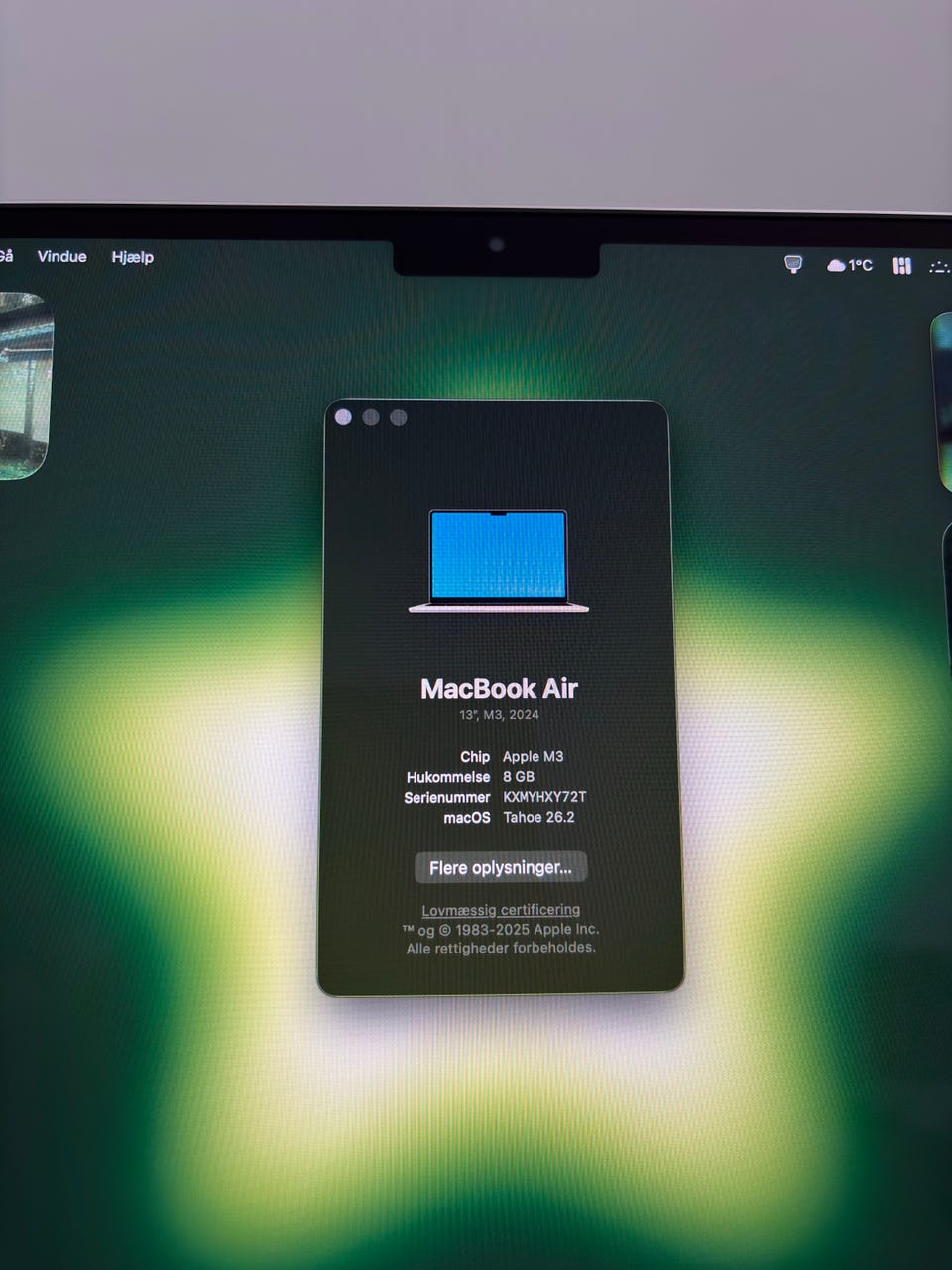Click the dotted arc menu bar icon
This screenshot has width=952, height=1270.
point(939,266)
